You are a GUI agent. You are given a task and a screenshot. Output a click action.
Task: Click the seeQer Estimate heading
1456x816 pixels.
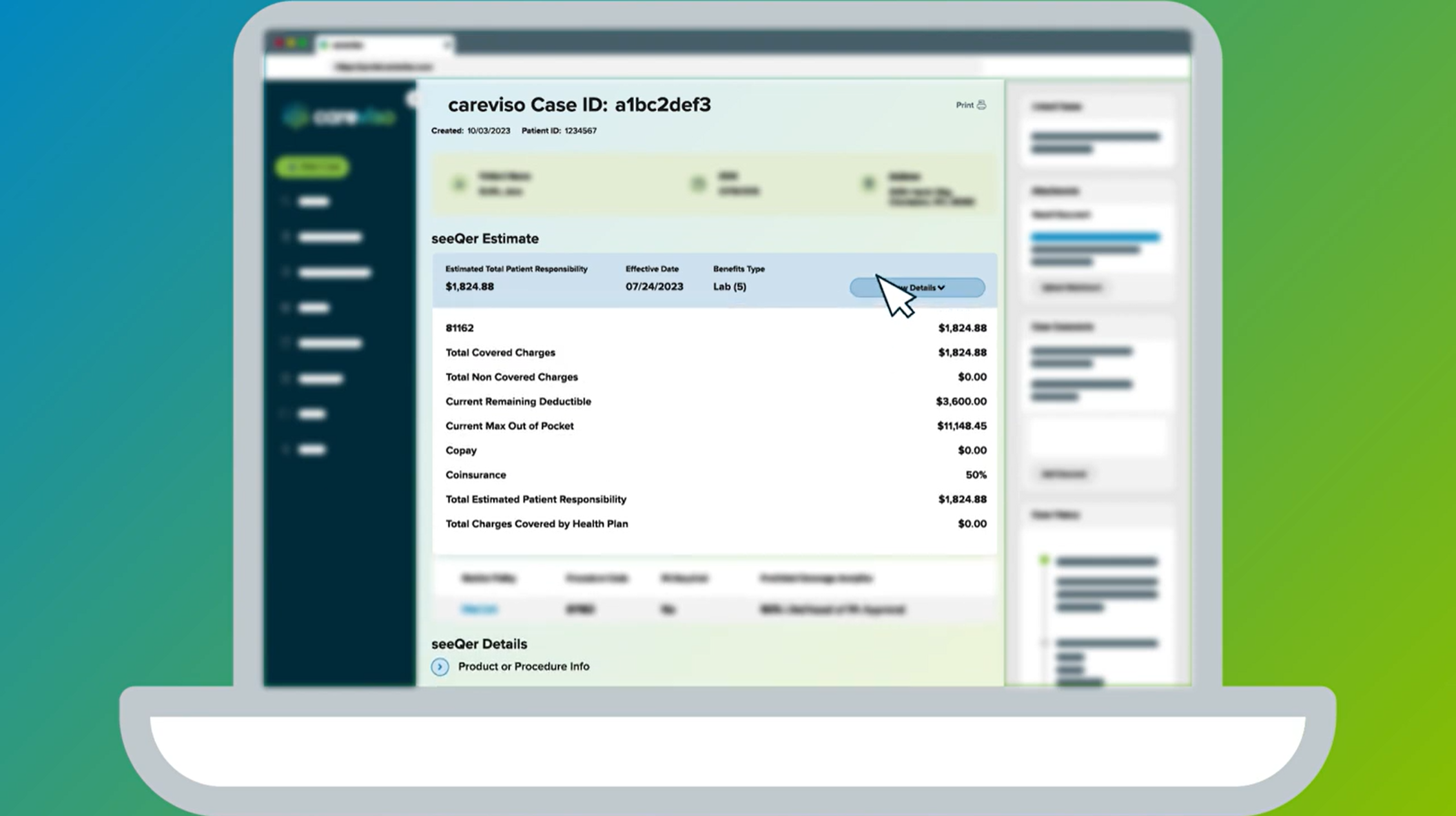(x=485, y=238)
